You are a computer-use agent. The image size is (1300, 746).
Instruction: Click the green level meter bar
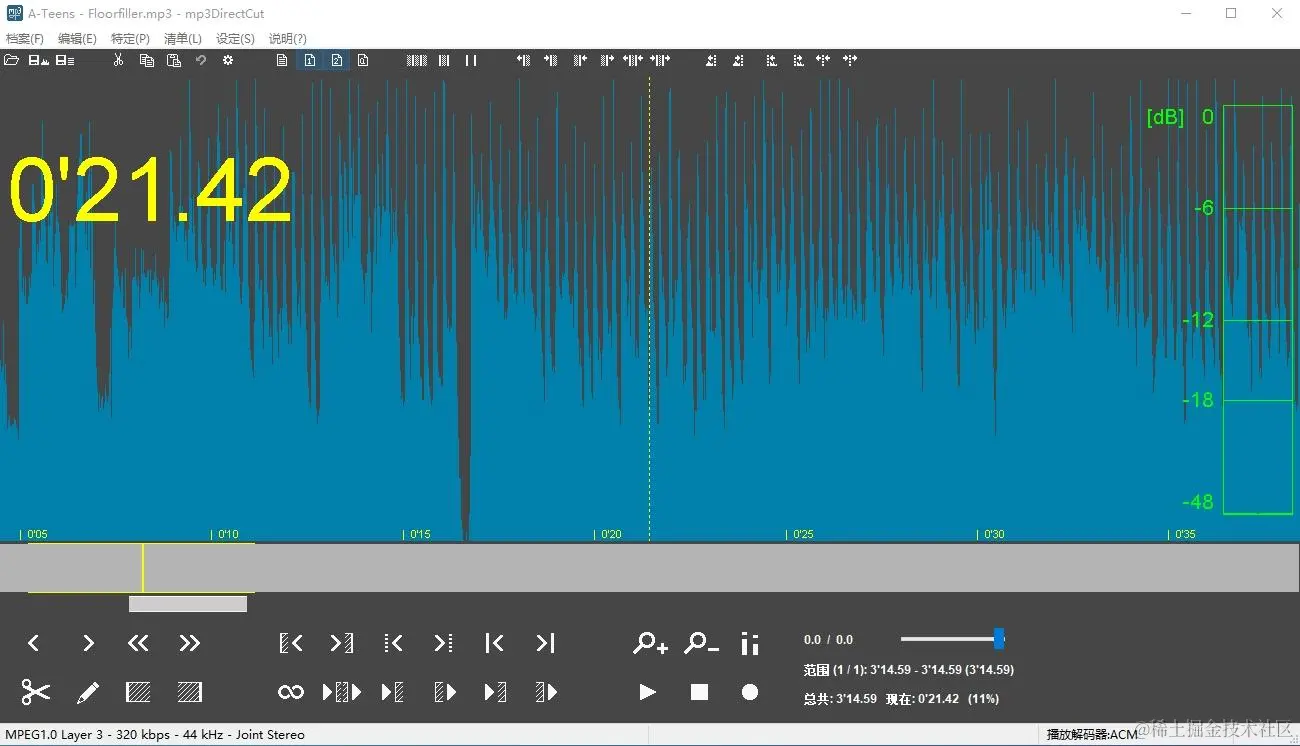click(1257, 310)
